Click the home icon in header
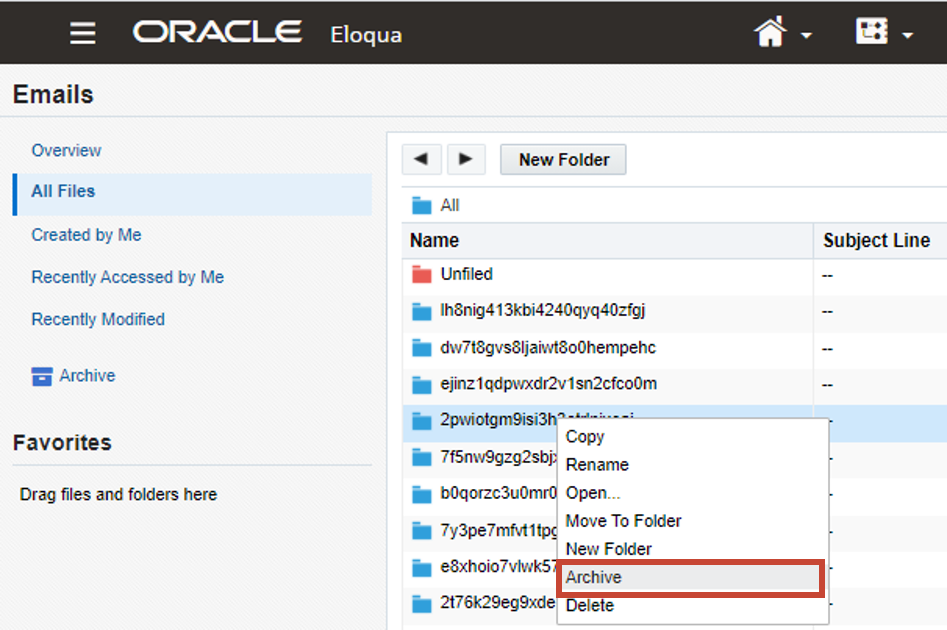947x630 pixels. click(770, 33)
